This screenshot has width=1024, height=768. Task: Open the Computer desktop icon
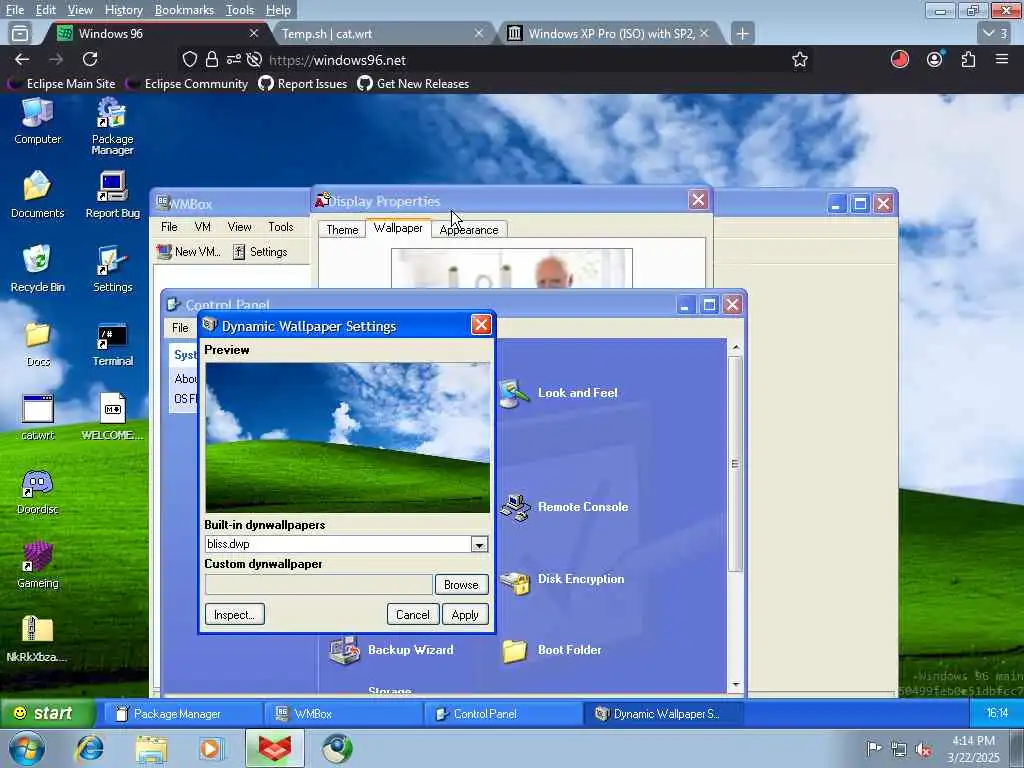coord(37,121)
